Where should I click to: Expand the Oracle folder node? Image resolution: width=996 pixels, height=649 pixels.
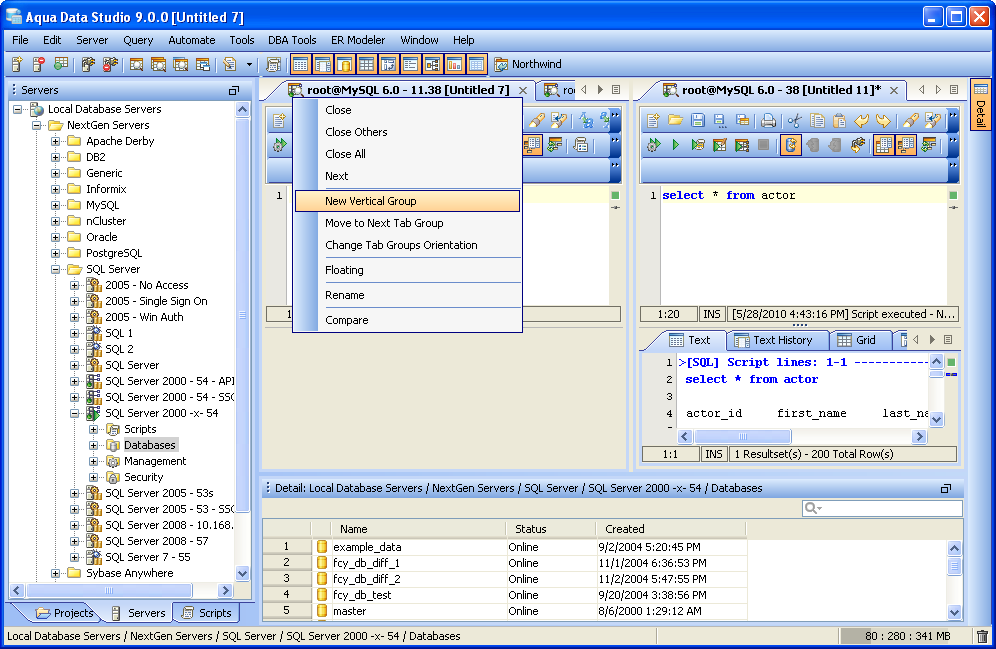(x=56, y=237)
